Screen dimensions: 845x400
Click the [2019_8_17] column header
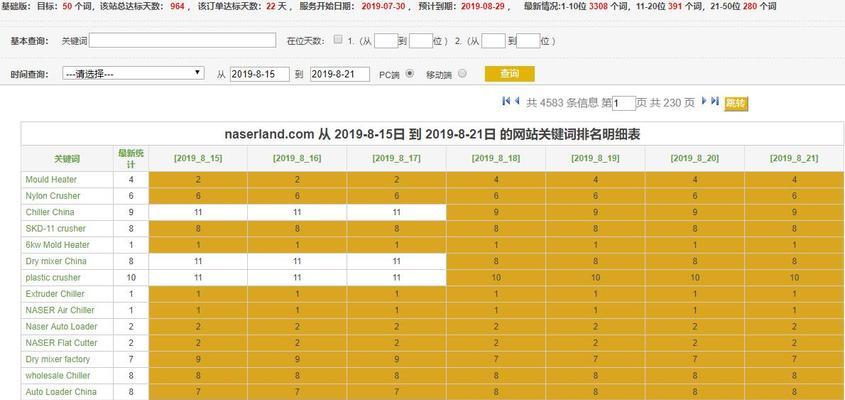pos(397,158)
